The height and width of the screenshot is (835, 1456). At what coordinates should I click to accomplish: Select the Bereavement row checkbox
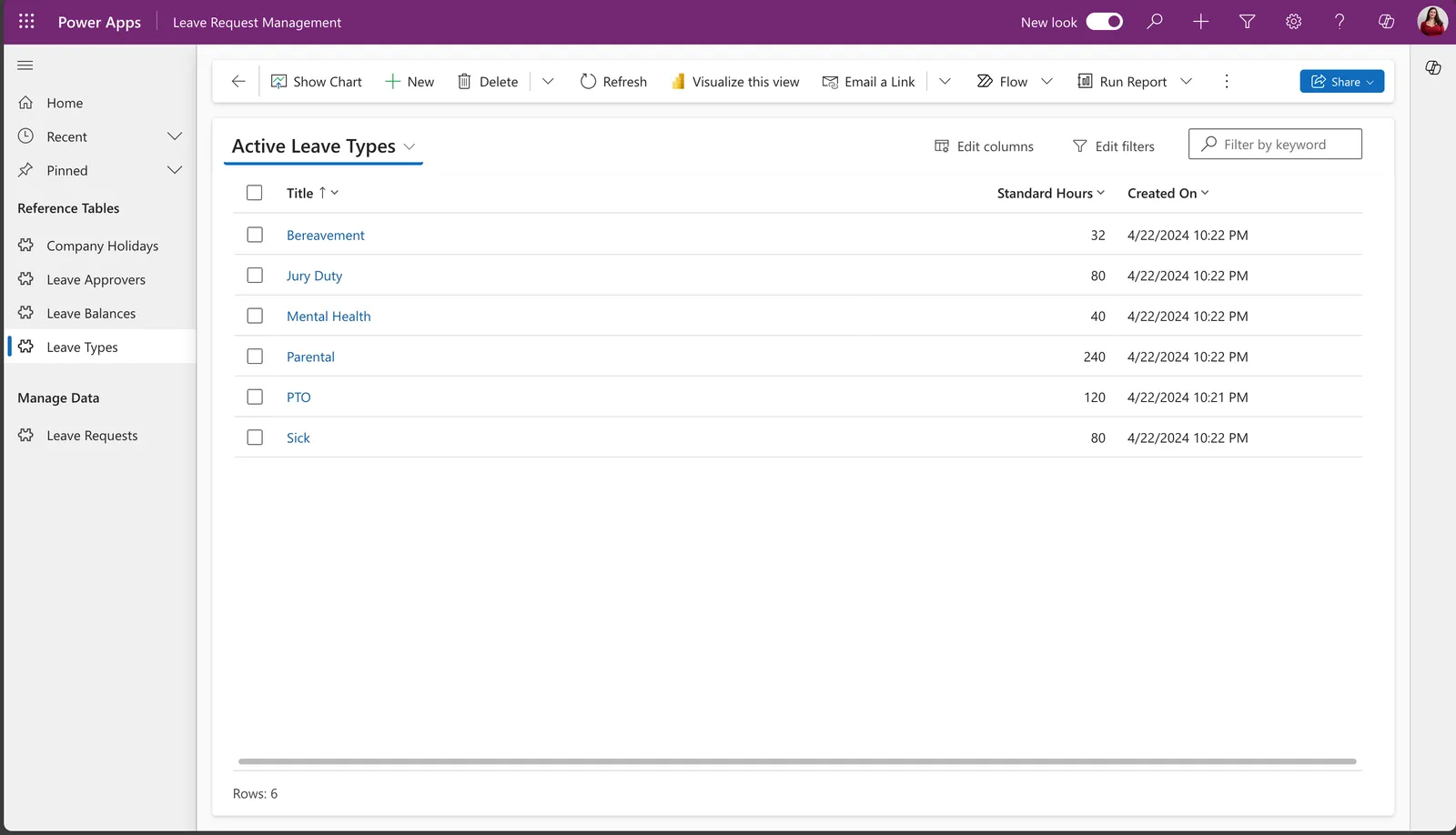(255, 235)
